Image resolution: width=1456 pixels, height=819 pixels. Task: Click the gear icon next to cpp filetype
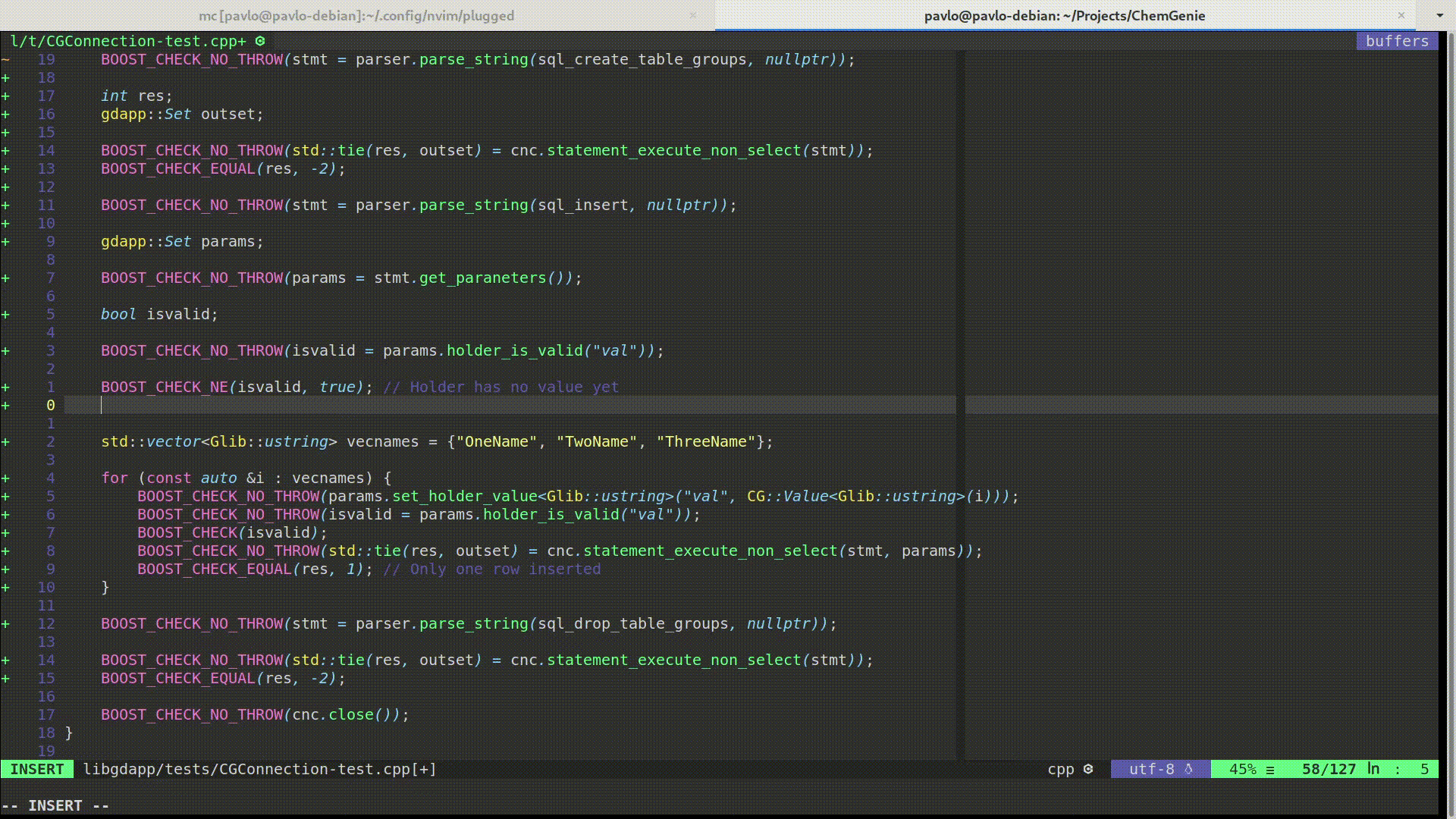[x=1087, y=769]
